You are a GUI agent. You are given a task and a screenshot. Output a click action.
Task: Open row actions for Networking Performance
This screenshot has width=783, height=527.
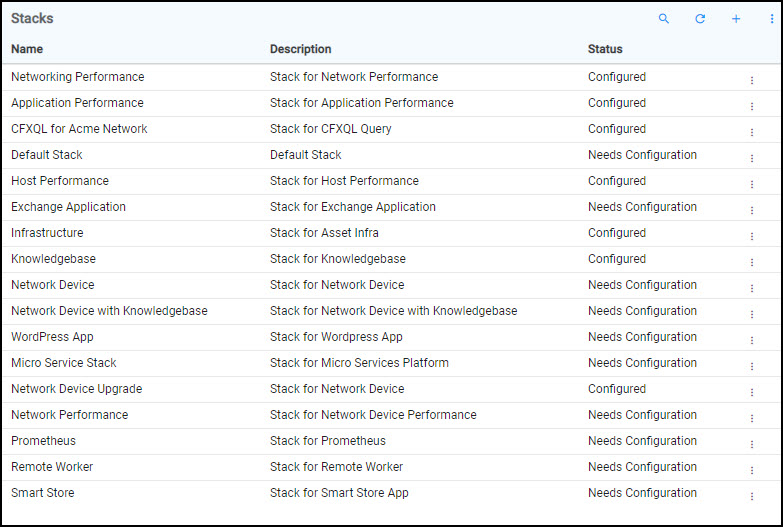click(751, 80)
